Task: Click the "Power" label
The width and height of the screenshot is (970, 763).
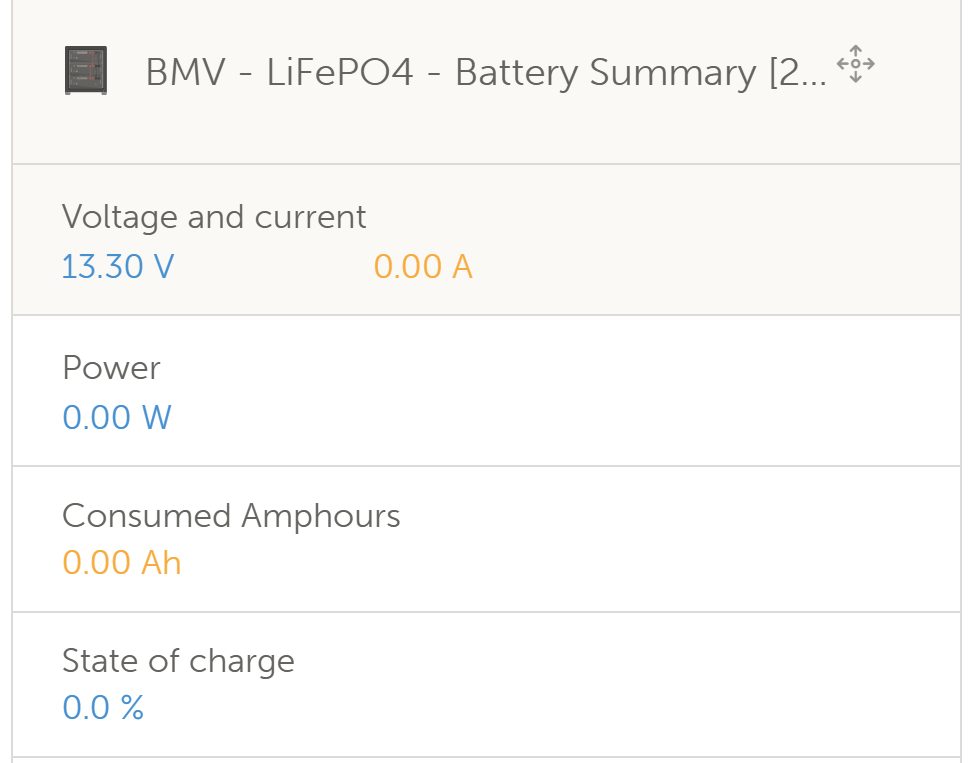Action: [x=111, y=368]
